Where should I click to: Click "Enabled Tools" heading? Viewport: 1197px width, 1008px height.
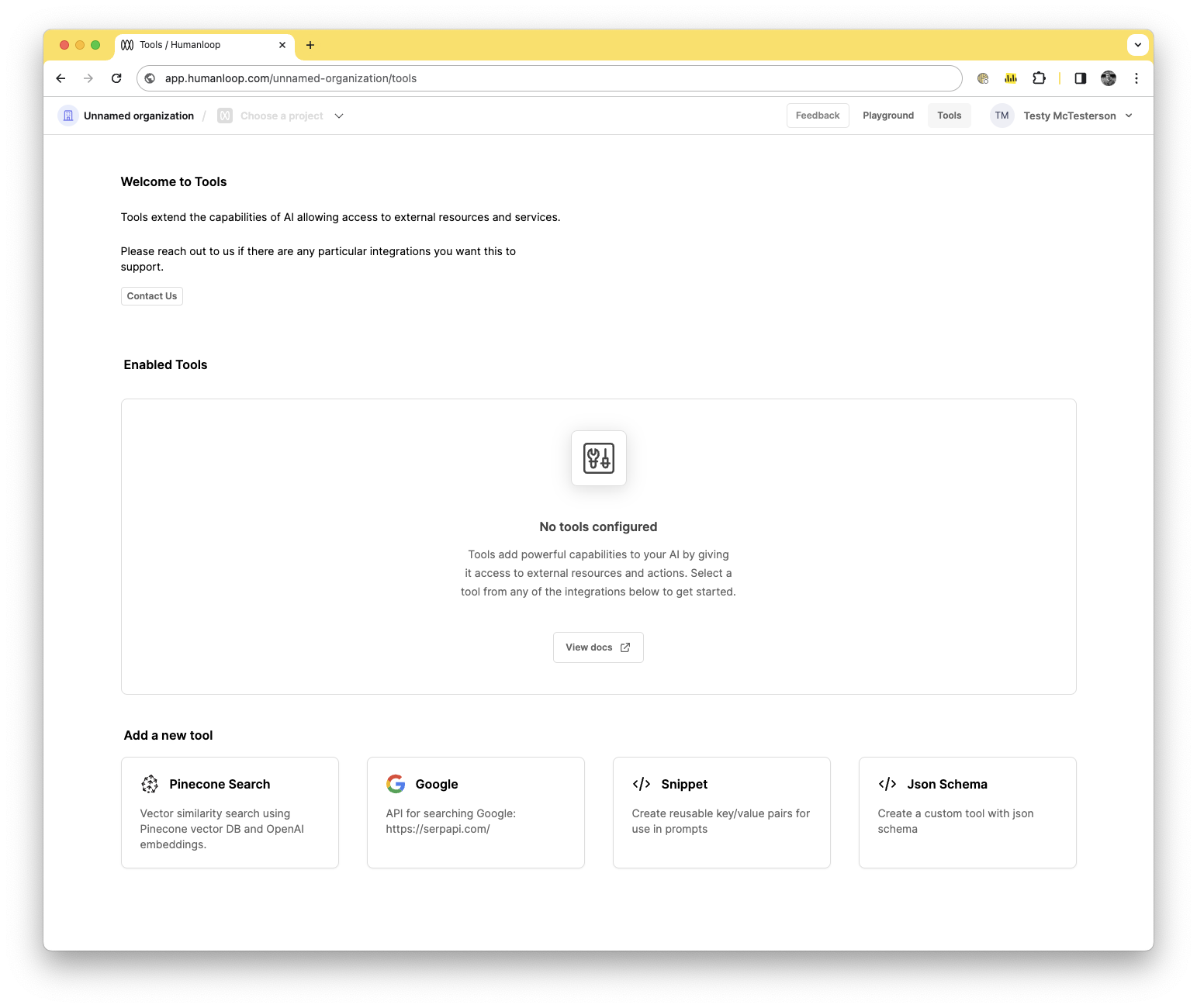tap(165, 364)
